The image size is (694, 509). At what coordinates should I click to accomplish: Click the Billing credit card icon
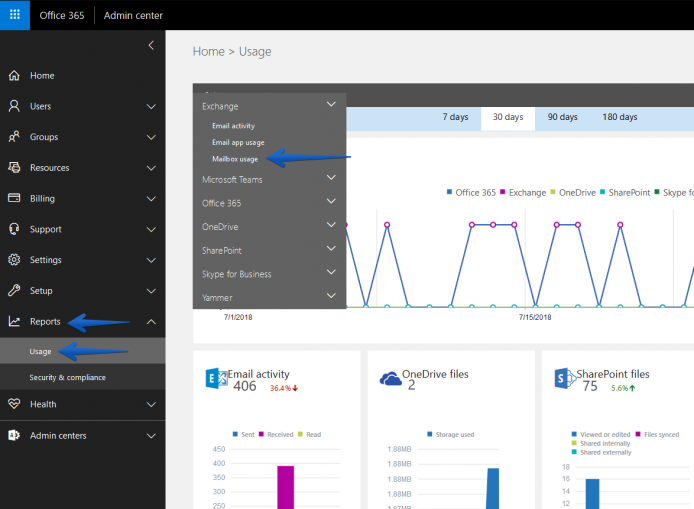click(x=14, y=198)
